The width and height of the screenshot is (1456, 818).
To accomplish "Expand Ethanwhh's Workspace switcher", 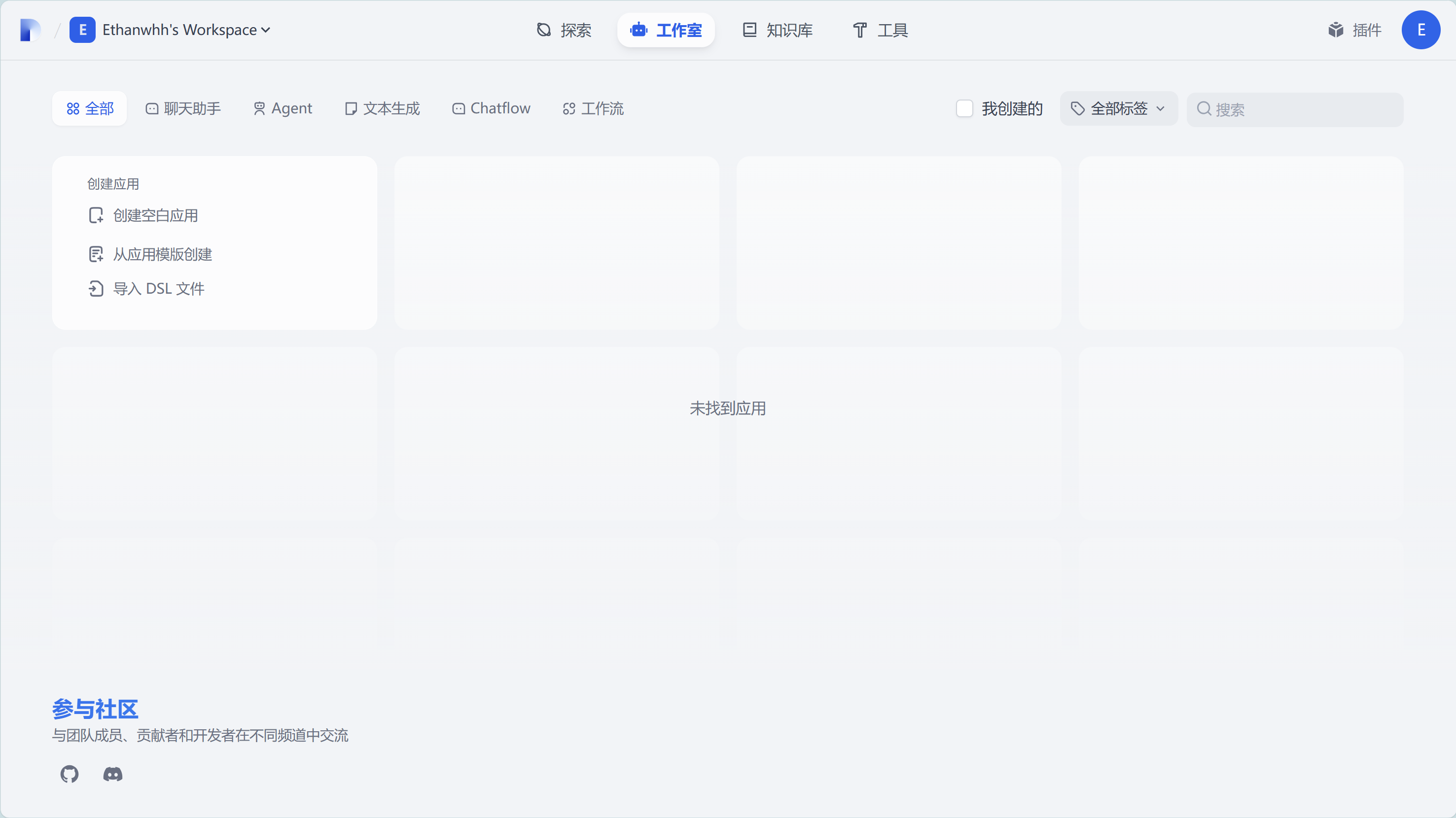I will [180, 30].
